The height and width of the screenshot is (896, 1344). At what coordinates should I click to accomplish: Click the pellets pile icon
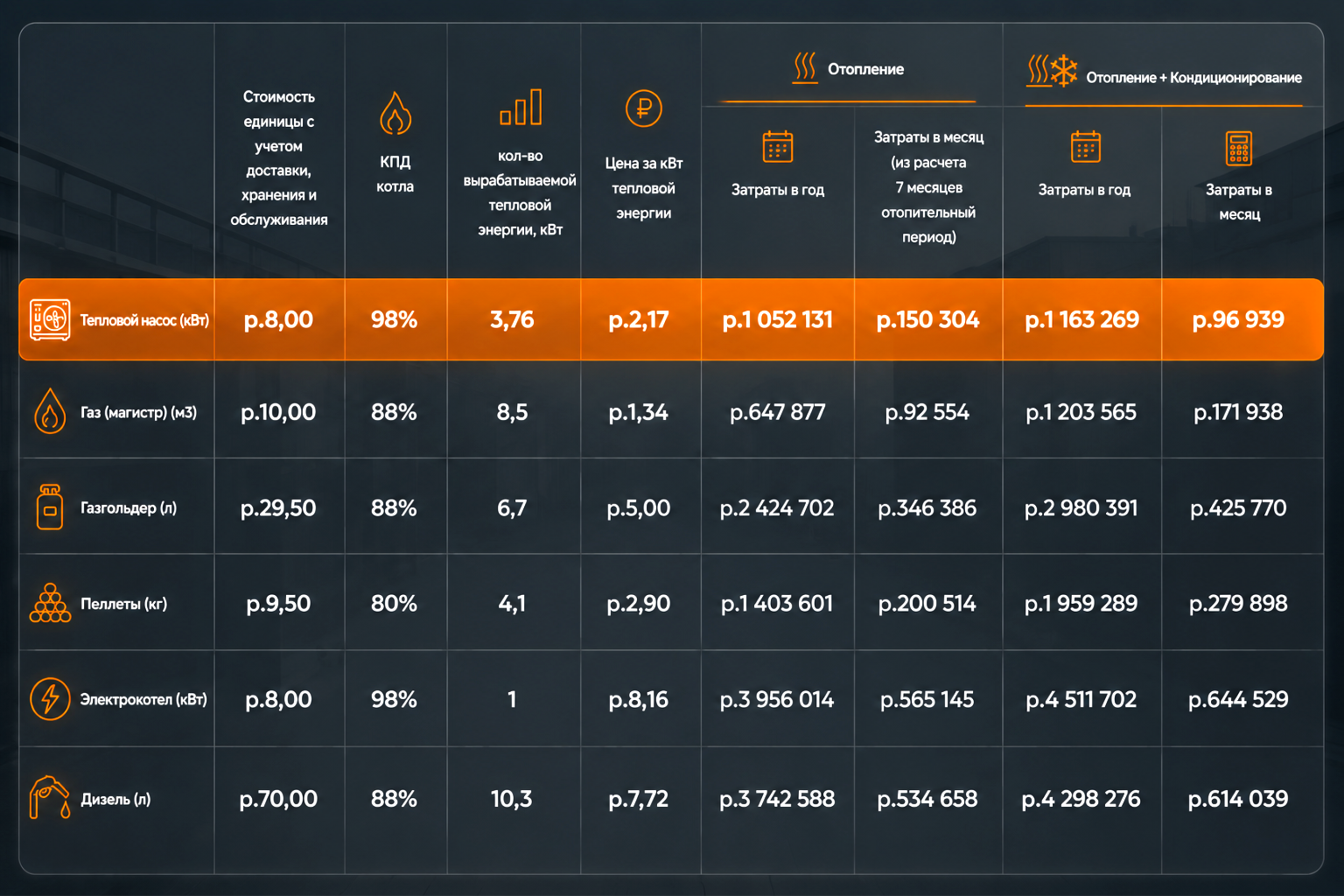50,603
